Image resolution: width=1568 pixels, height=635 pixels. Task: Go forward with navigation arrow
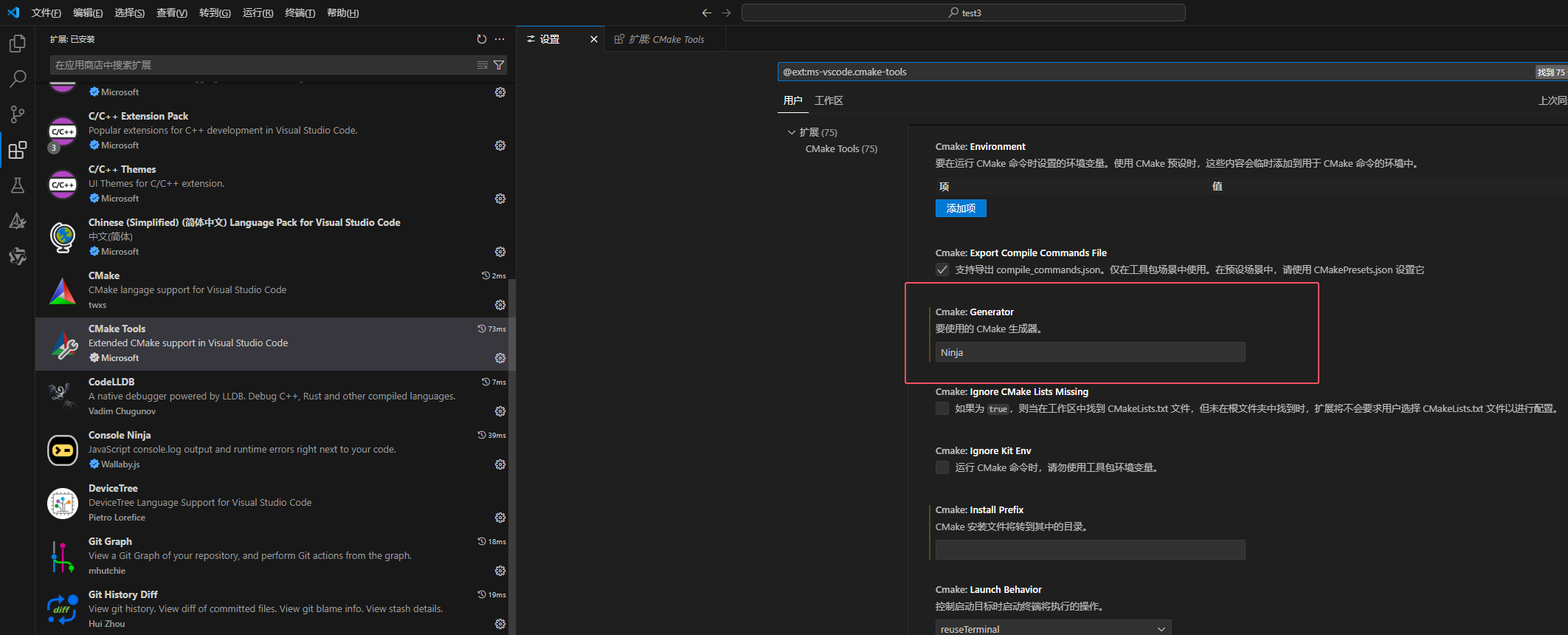(x=726, y=13)
